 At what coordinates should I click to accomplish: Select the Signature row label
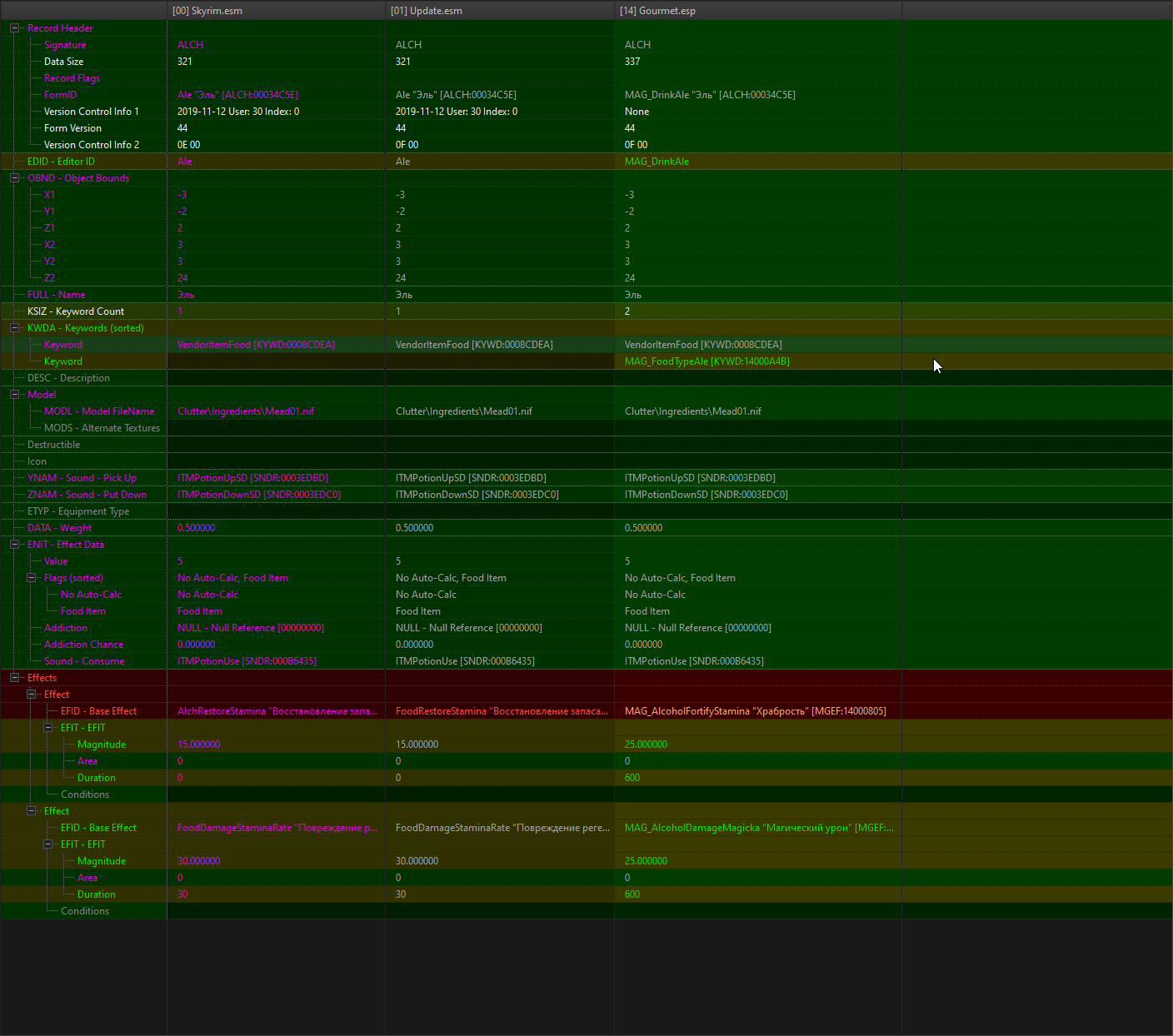coord(65,45)
